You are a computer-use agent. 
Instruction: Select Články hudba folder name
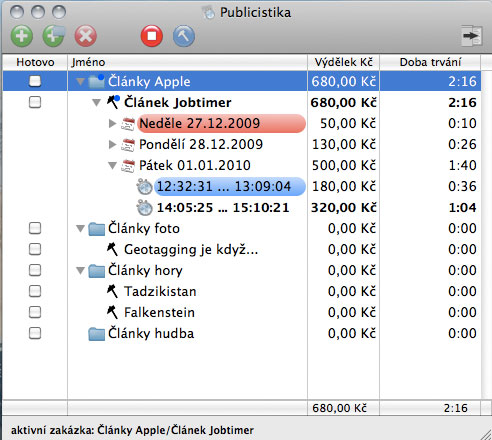(x=151, y=333)
